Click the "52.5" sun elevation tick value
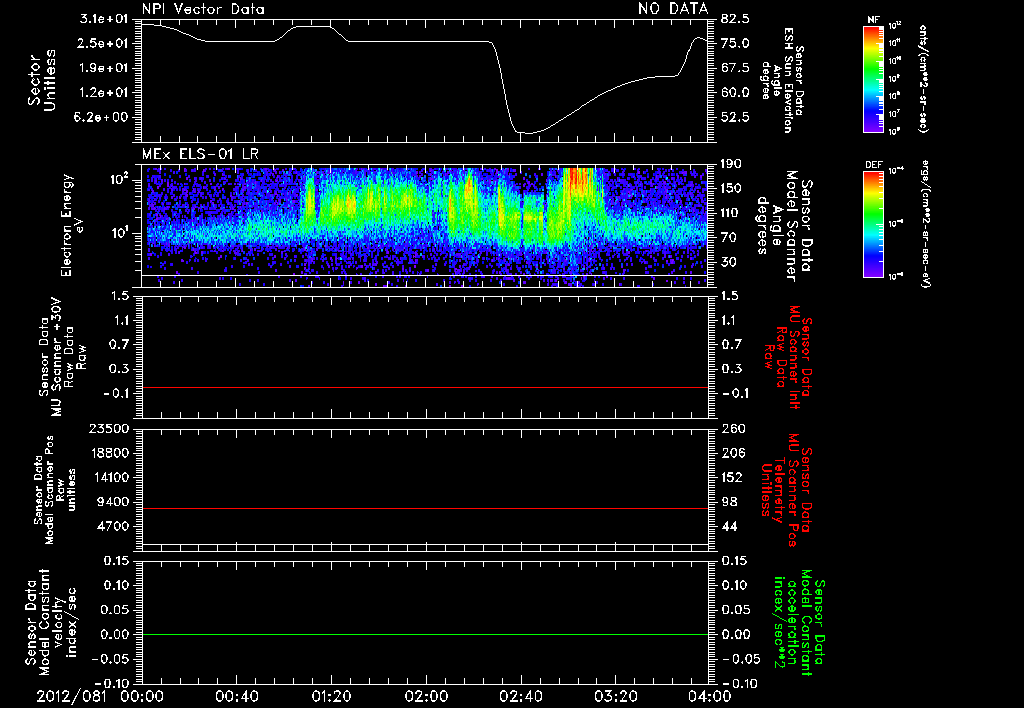 735,118
